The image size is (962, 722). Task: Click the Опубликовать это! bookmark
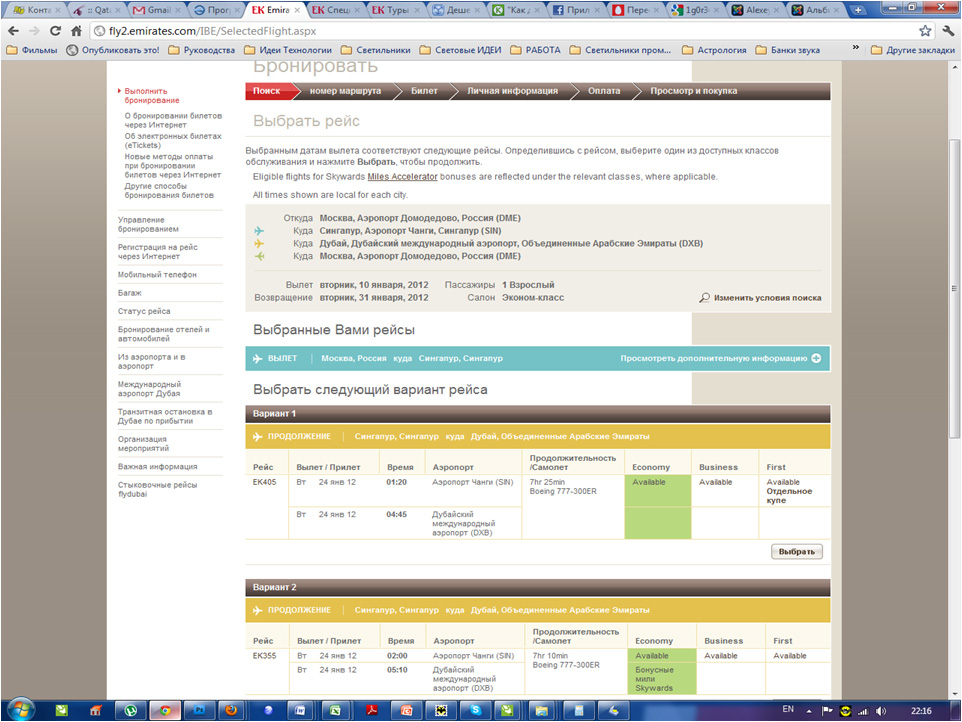click(113, 50)
